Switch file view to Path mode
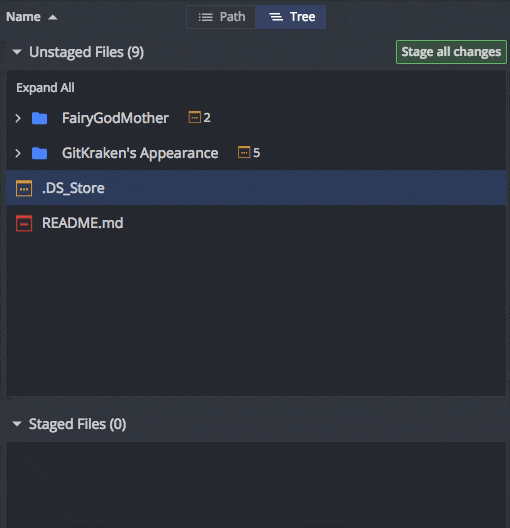The height and width of the screenshot is (528, 510). [221, 17]
